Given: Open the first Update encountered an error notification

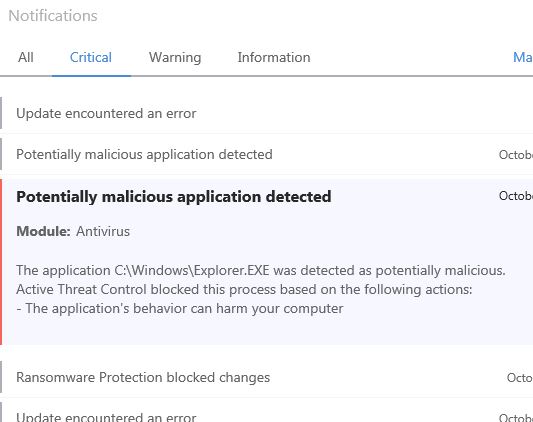Looking at the screenshot, I should [x=266, y=113].
